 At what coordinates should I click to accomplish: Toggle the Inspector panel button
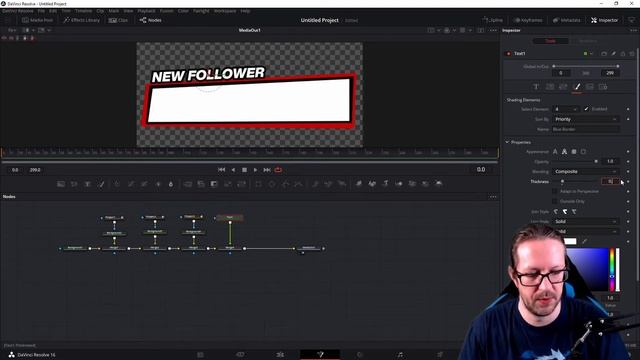pyautogui.click(x=604, y=20)
